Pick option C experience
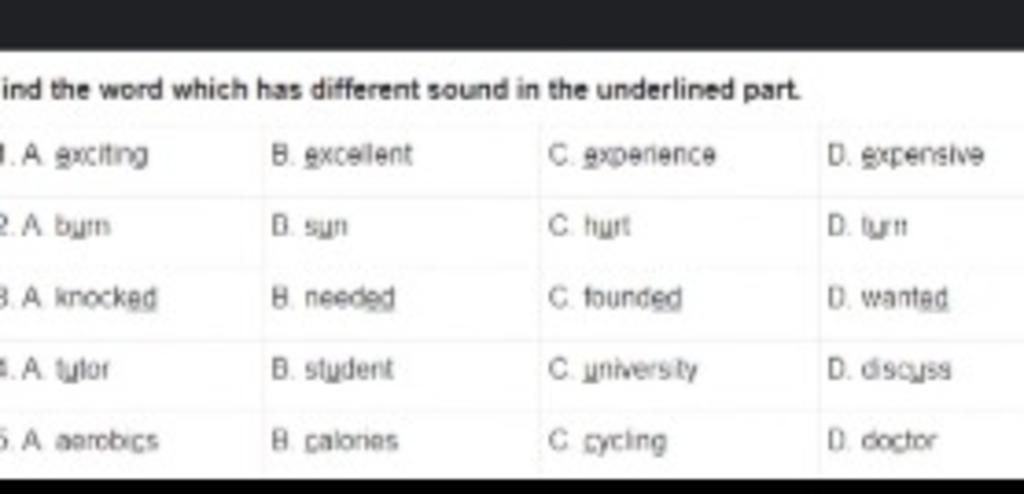 coord(632,156)
